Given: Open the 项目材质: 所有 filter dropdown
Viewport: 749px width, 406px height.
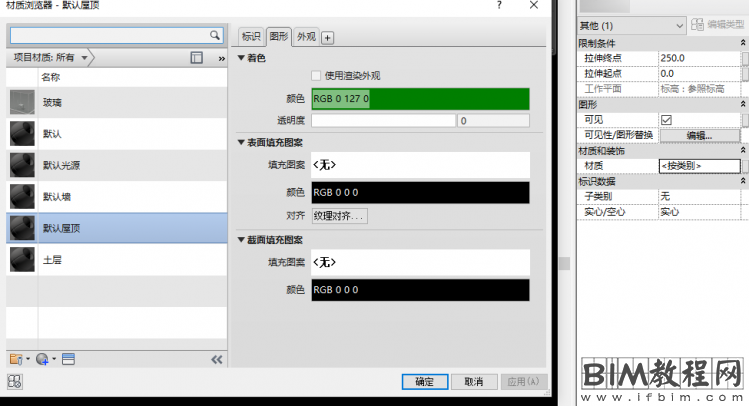Looking at the screenshot, I should pos(52,58).
